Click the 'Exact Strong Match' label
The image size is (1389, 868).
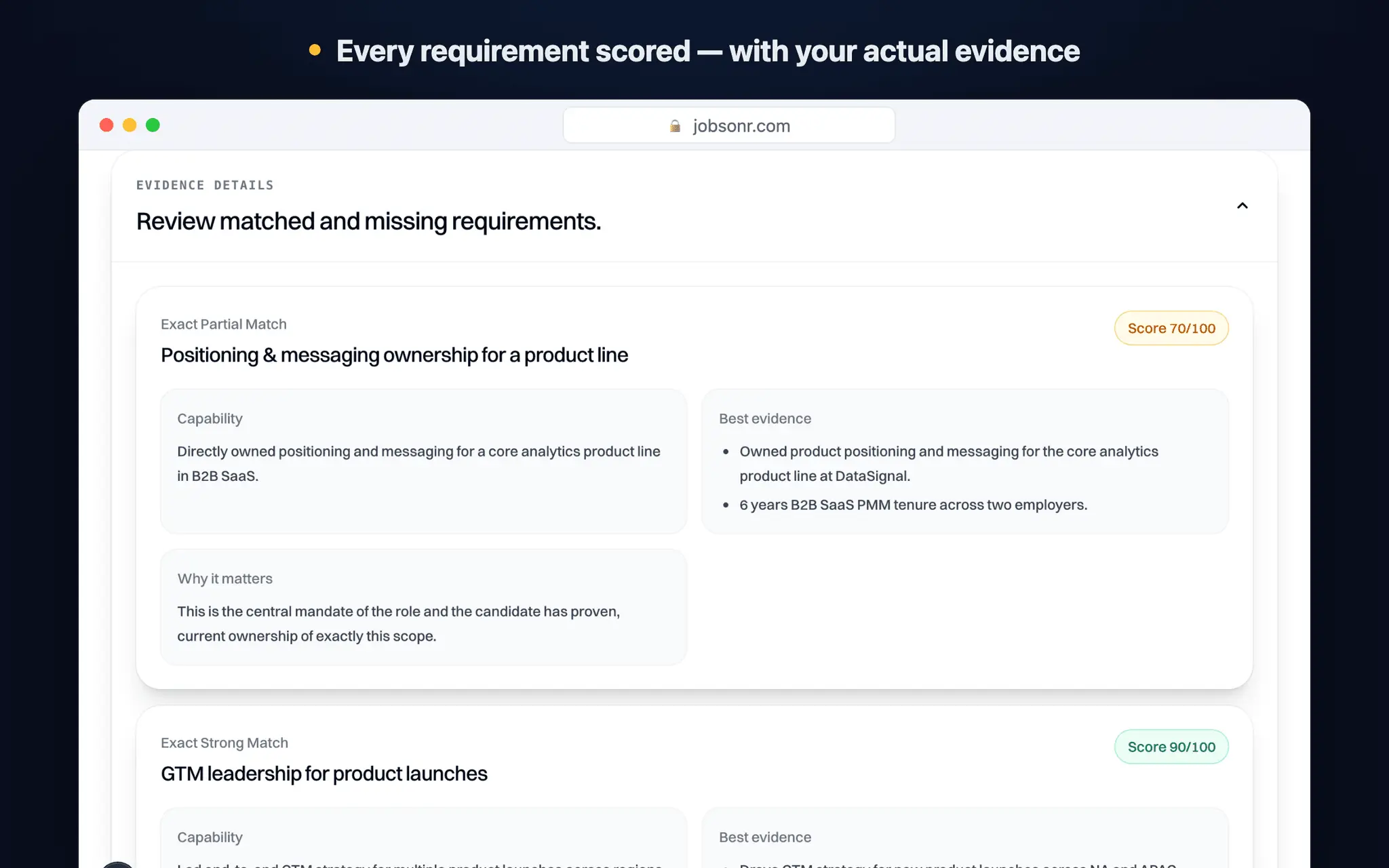pyautogui.click(x=224, y=743)
